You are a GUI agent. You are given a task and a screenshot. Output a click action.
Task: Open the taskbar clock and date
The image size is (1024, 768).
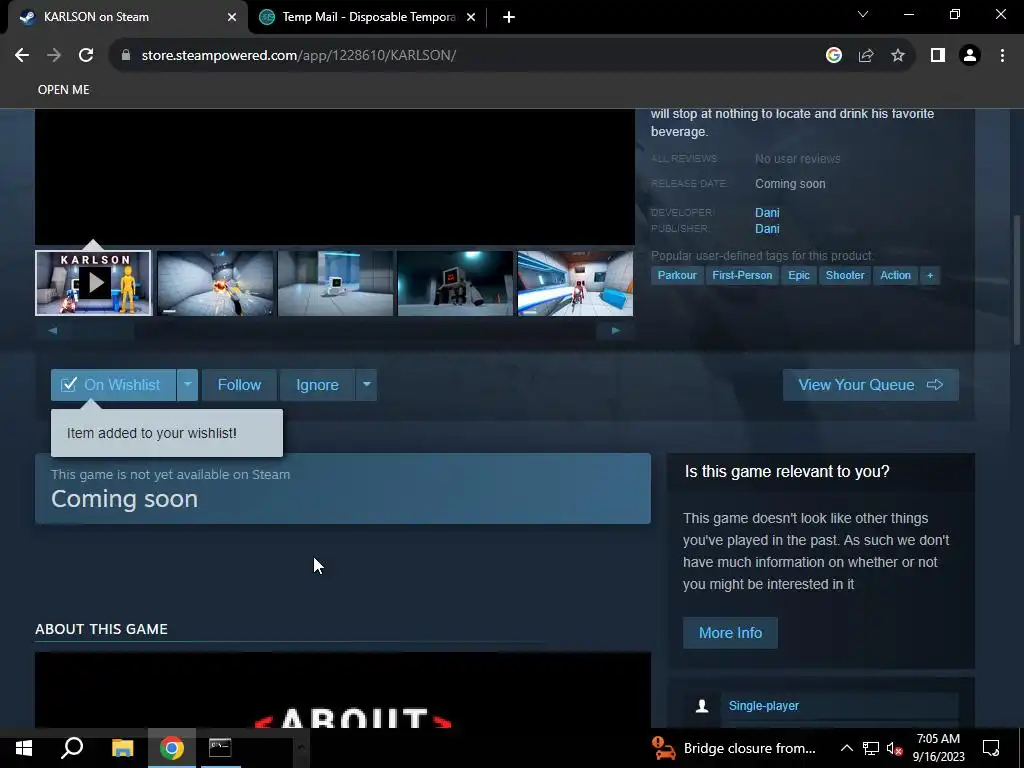pos(938,748)
